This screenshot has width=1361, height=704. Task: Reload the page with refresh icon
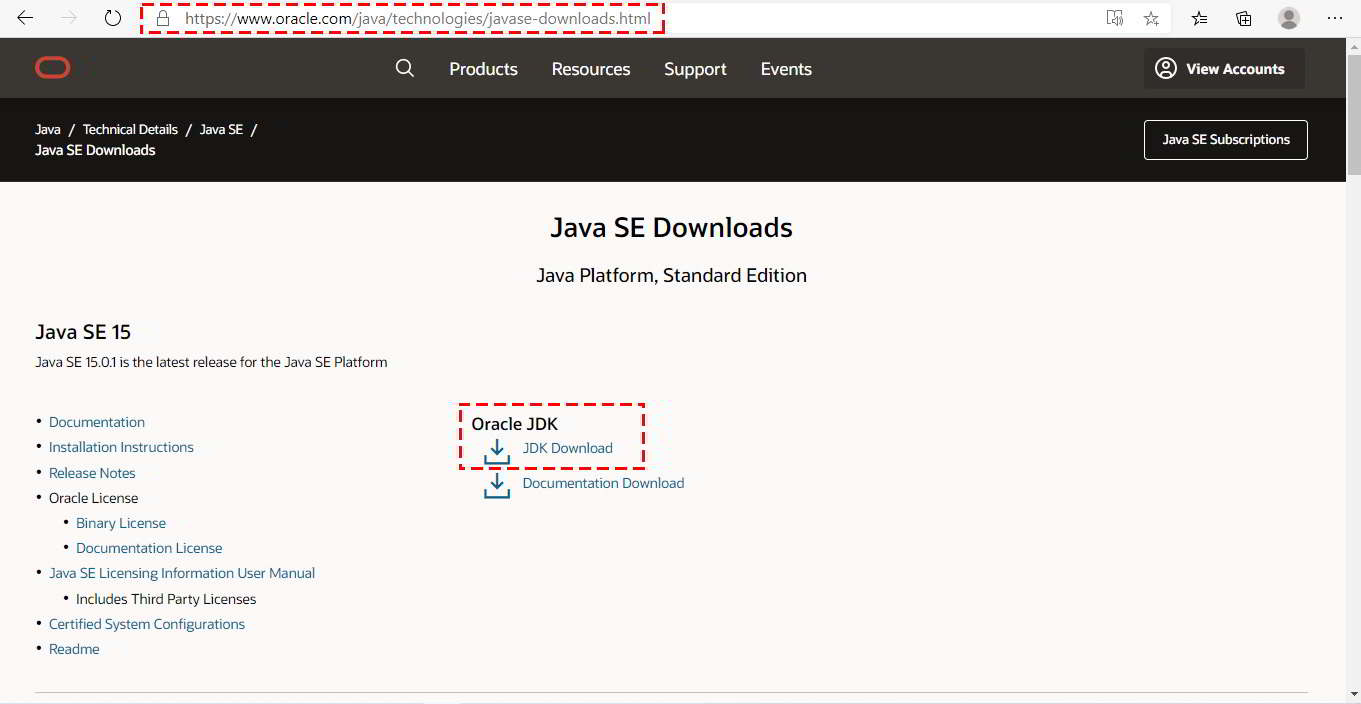tap(113, 18)
